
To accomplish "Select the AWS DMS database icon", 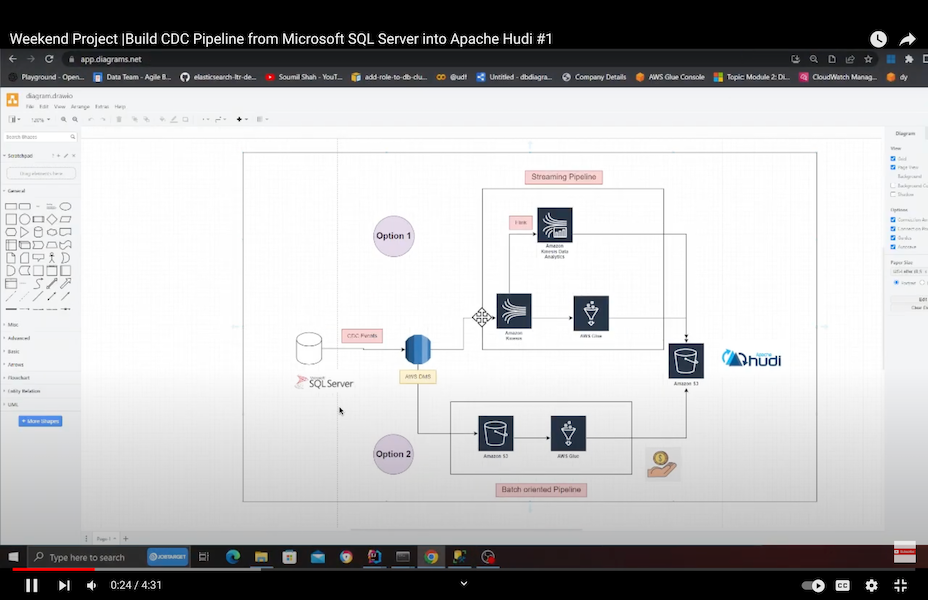I will click(417, 349).
